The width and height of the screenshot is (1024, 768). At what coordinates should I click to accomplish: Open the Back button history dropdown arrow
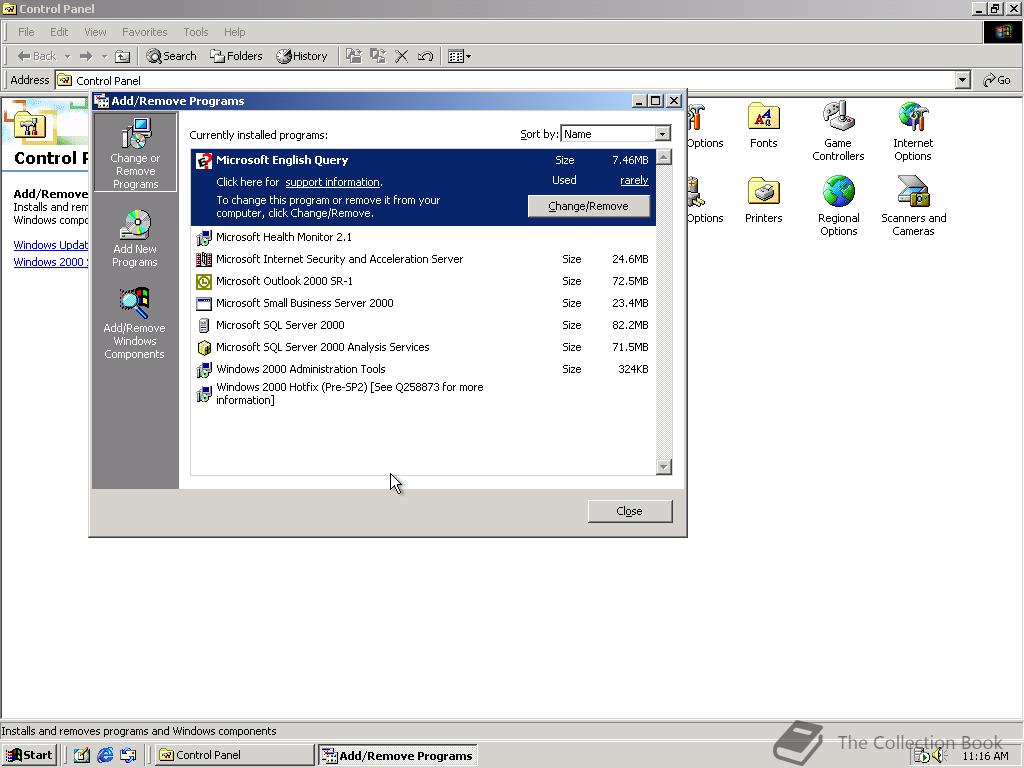[67, 56]
